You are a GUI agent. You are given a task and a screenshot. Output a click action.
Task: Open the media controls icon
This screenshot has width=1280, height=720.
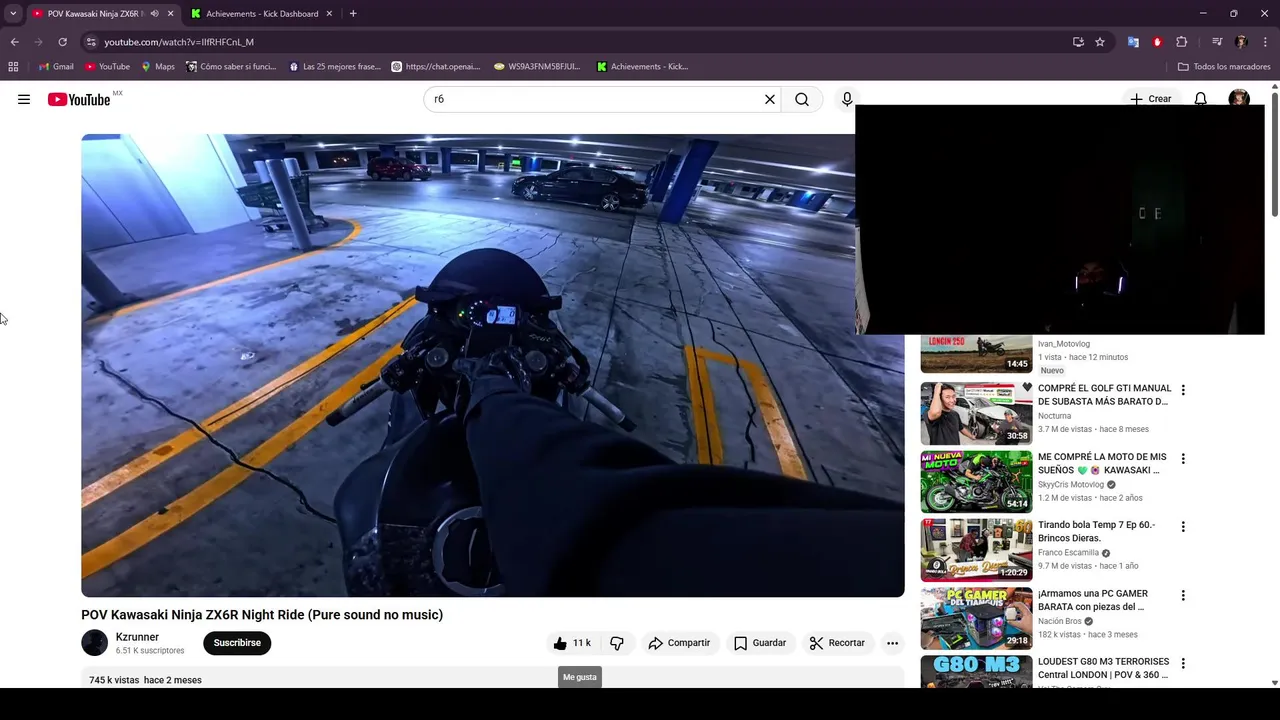pyautogui.click(x=1217, y=42)
